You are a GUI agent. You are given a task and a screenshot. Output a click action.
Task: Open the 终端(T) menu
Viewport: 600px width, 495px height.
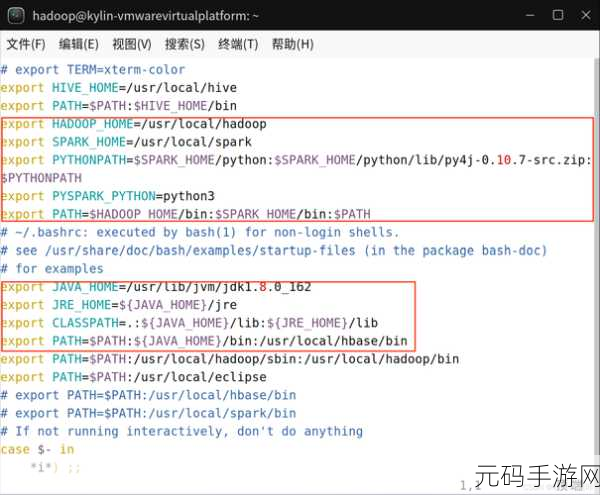(x=238, y=44)
